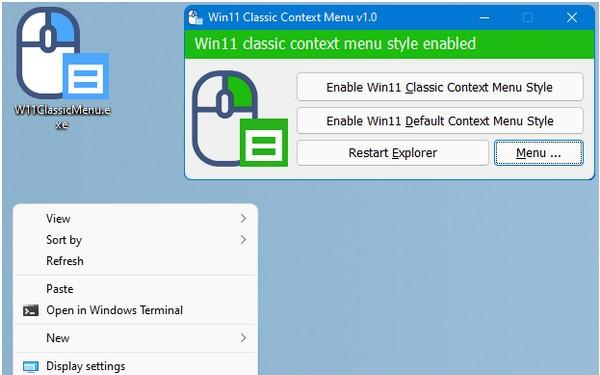Enable Win11 Default Context Menu Style
This screenshot has width=600, height=375.
[440, 121]
